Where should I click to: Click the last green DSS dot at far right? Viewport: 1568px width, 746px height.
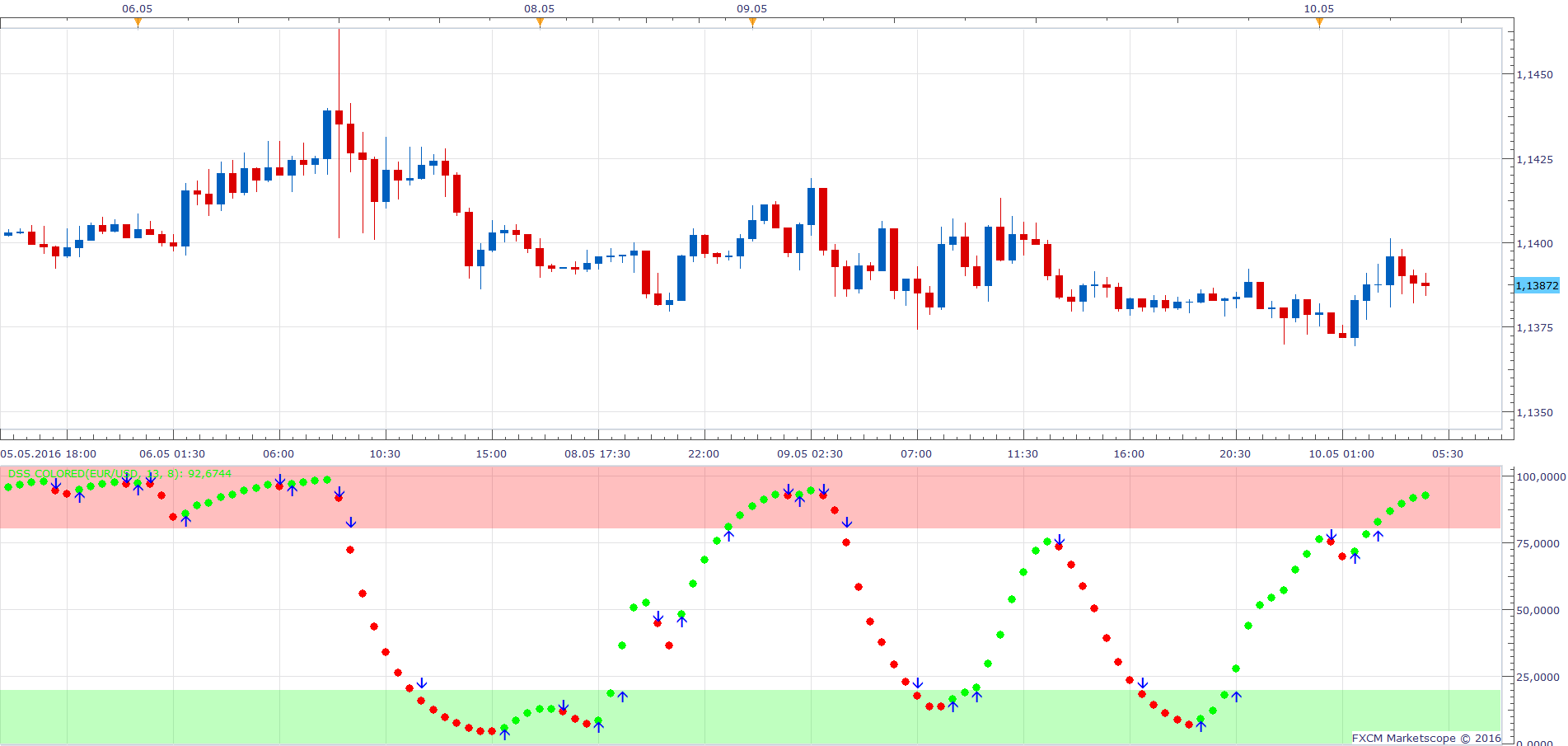pyautogui.click(x=1425, y=495)
